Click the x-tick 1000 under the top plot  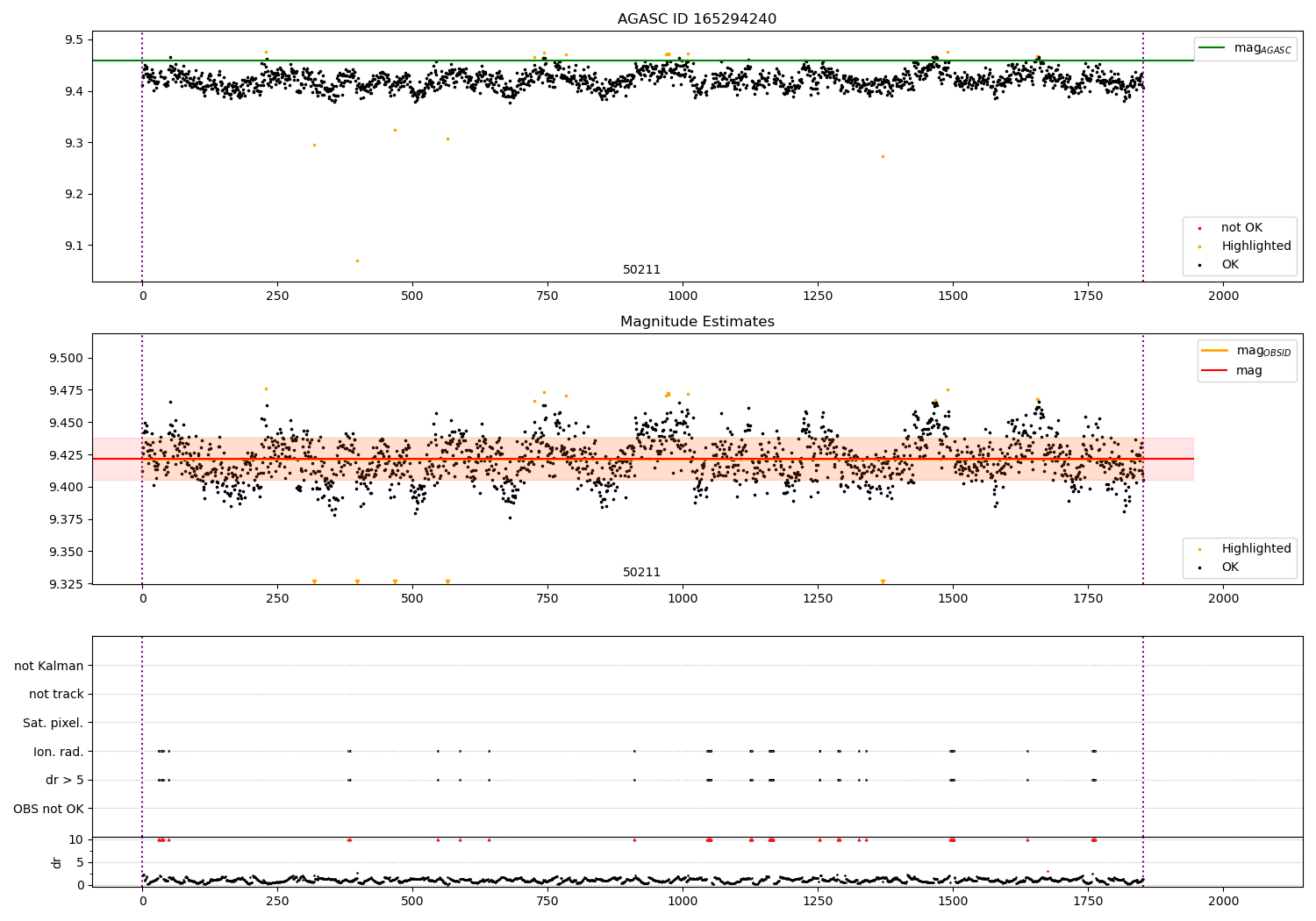pos(683,296)
